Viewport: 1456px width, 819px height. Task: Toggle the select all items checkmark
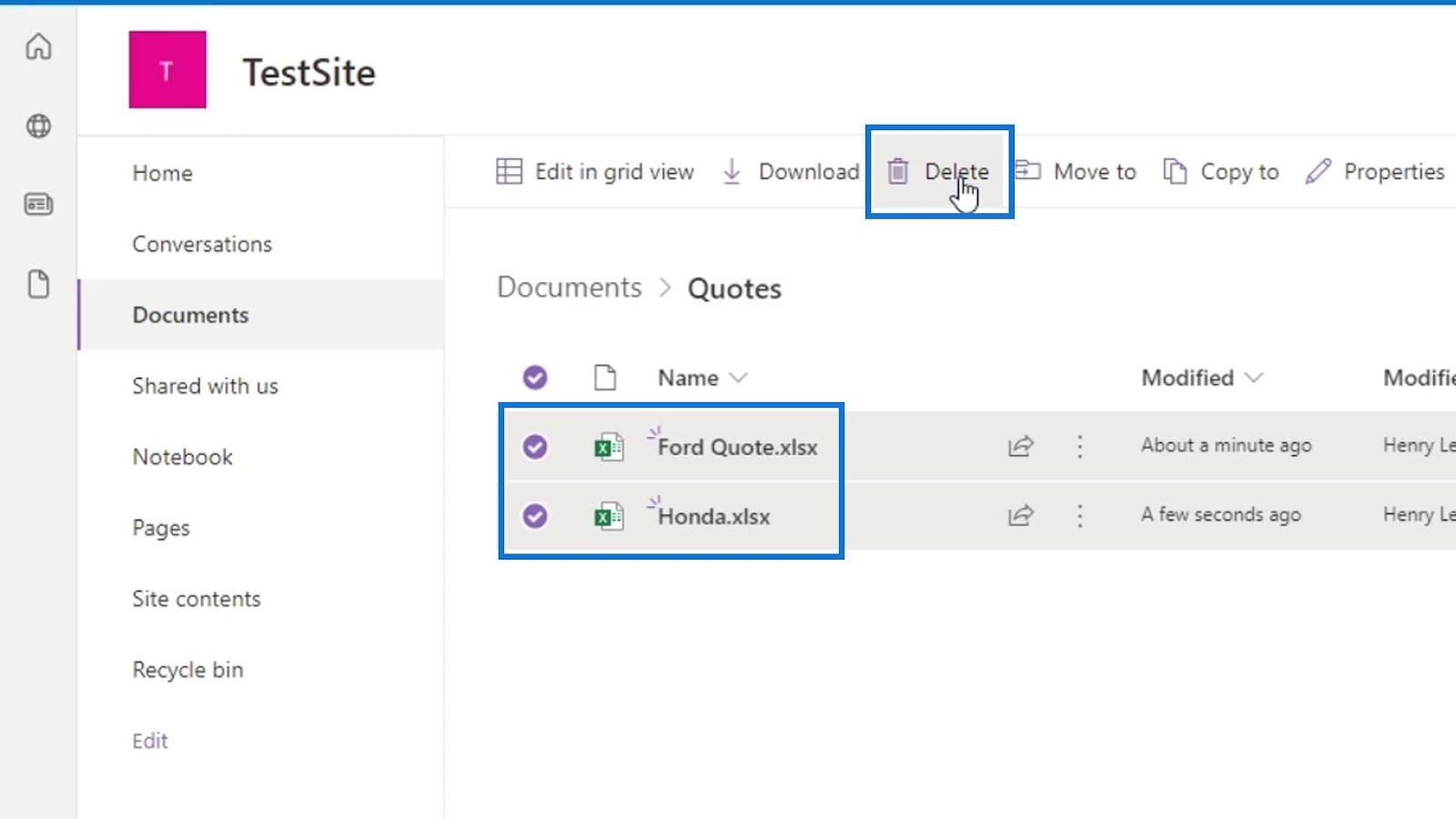click(x=535, y=378)
